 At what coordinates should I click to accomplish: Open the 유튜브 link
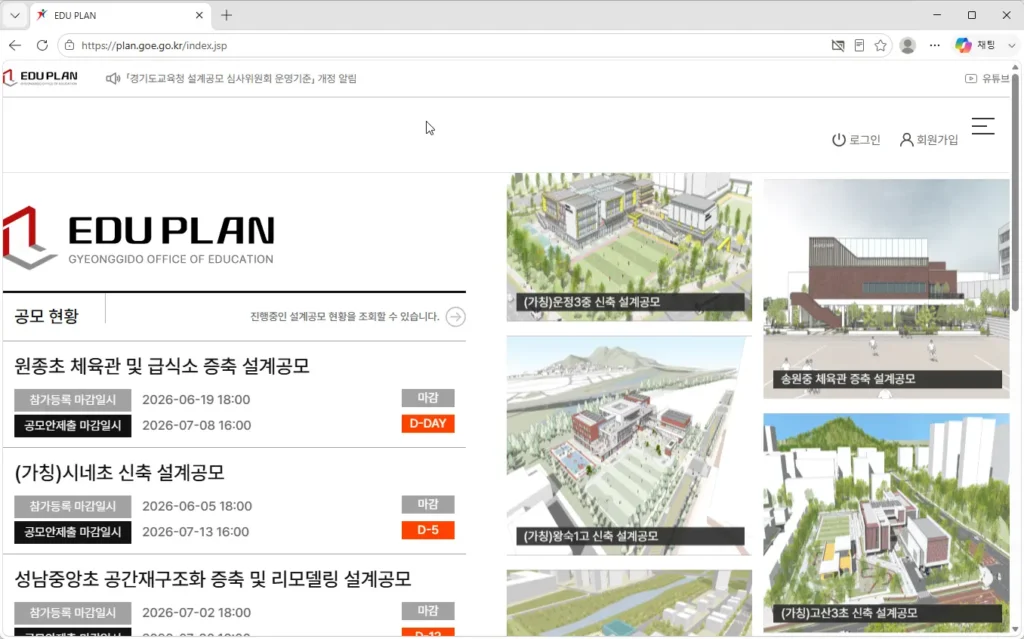pos(987,78)
